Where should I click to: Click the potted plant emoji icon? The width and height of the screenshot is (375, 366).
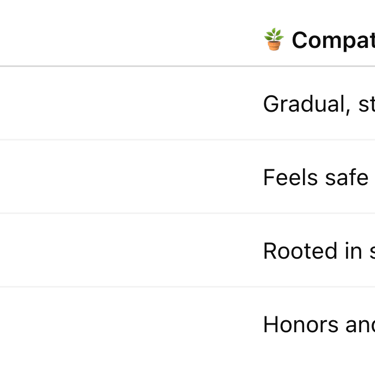tap(274, 39)
